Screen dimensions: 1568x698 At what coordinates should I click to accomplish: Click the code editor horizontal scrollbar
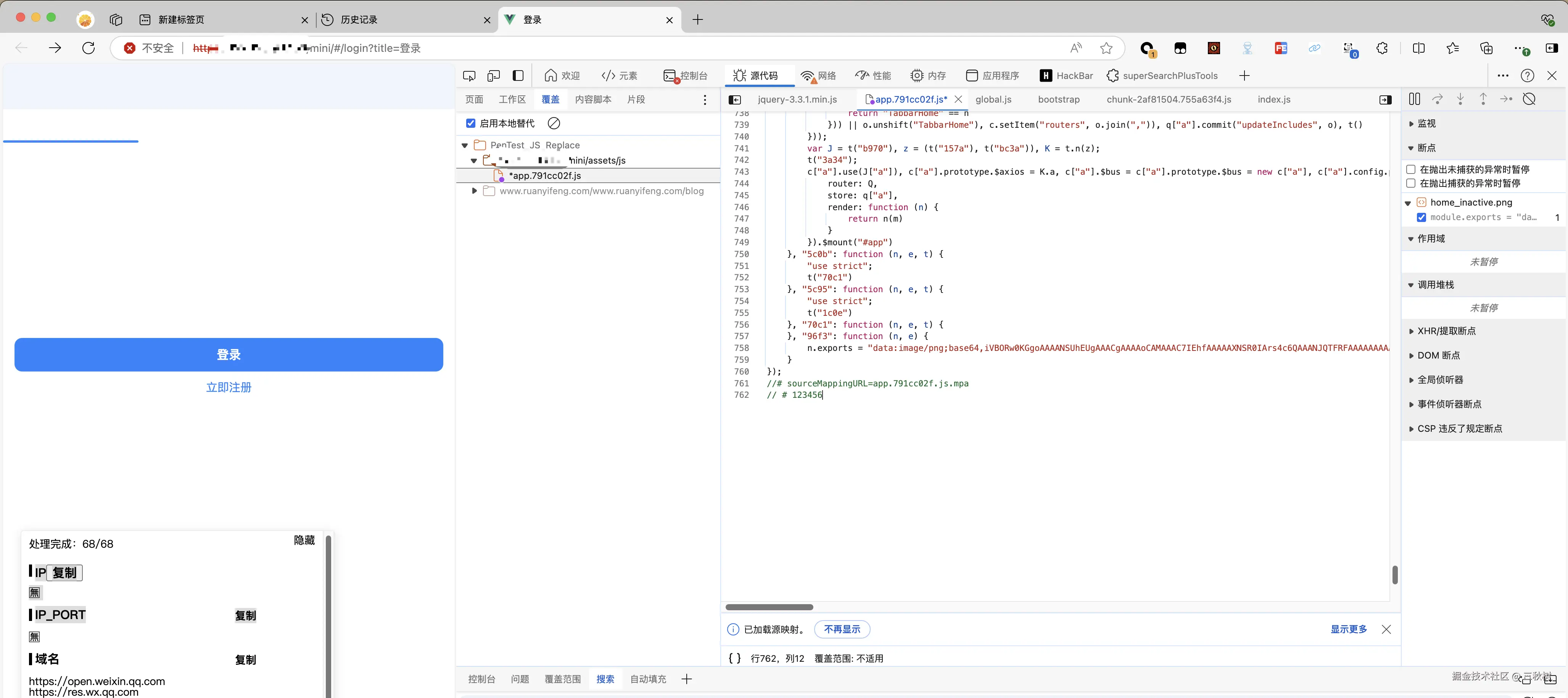(769, 607)
